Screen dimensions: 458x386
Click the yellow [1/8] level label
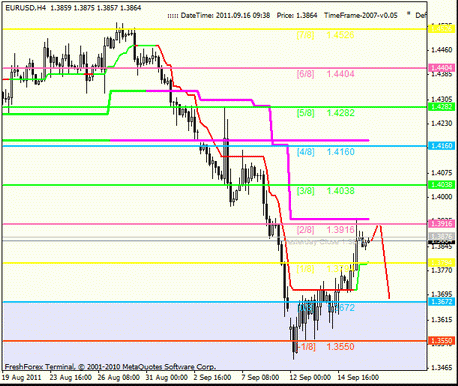pyautogui.click(x=305, y=269)
